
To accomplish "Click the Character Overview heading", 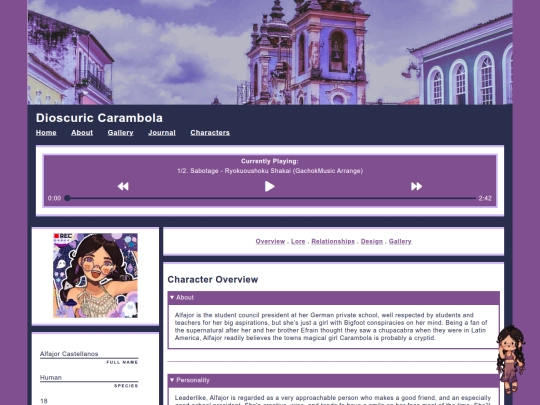I will click(x=213, y=279).
